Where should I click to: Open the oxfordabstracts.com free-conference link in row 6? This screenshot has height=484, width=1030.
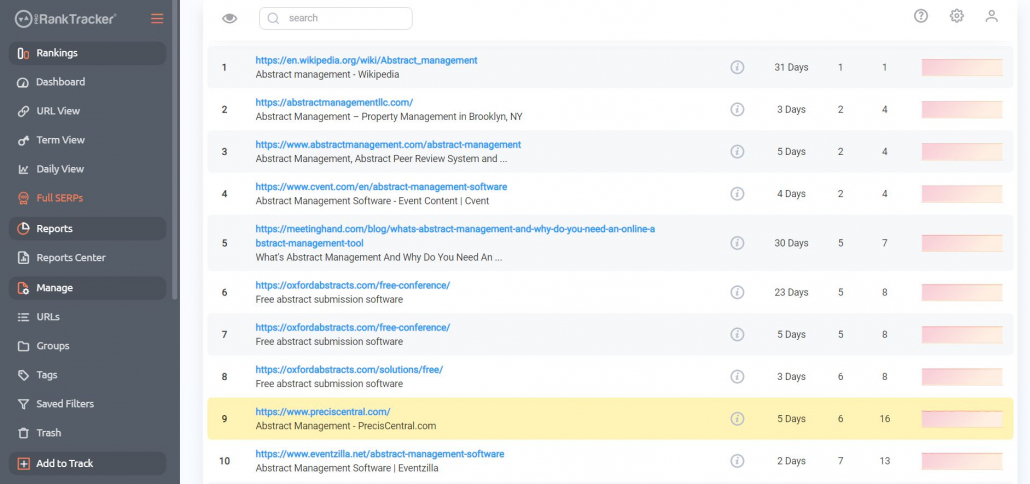(x=353, y=285)
